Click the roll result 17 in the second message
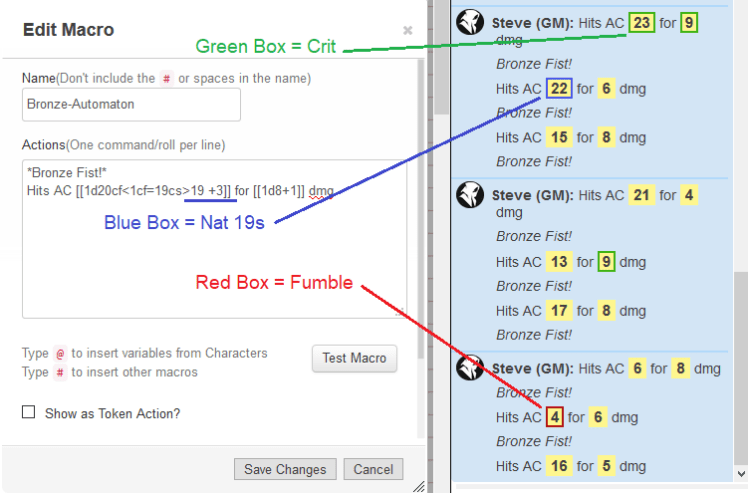Image resolution: width=748 pixels, height=493 pixels. point(559,311)
